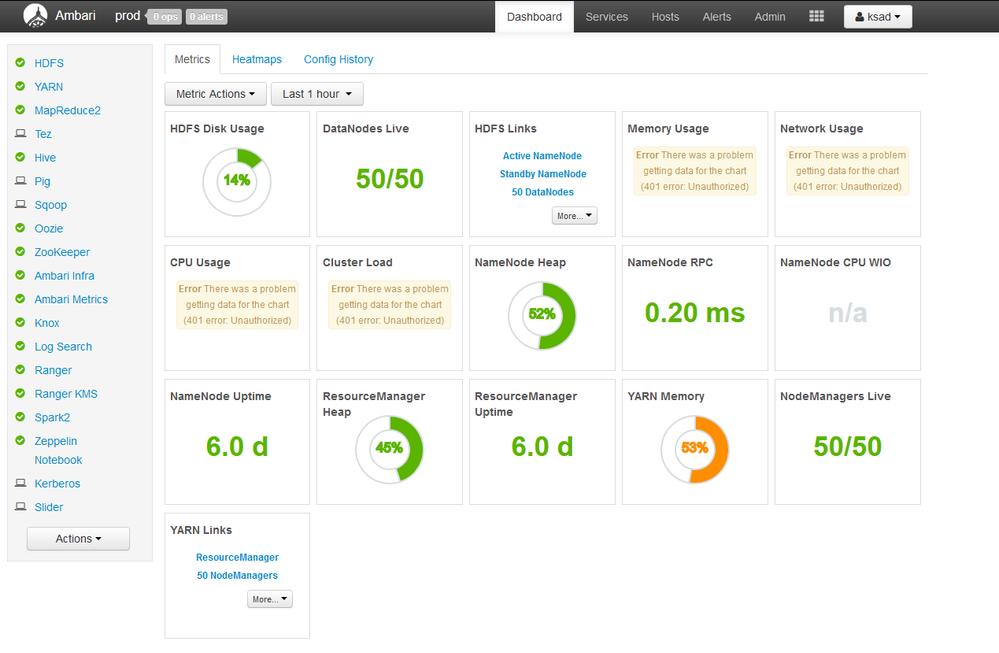This screenshot has height=653, width=999.
Task: Open the Zeppelin Notebook service link
Action: point(58,450)
